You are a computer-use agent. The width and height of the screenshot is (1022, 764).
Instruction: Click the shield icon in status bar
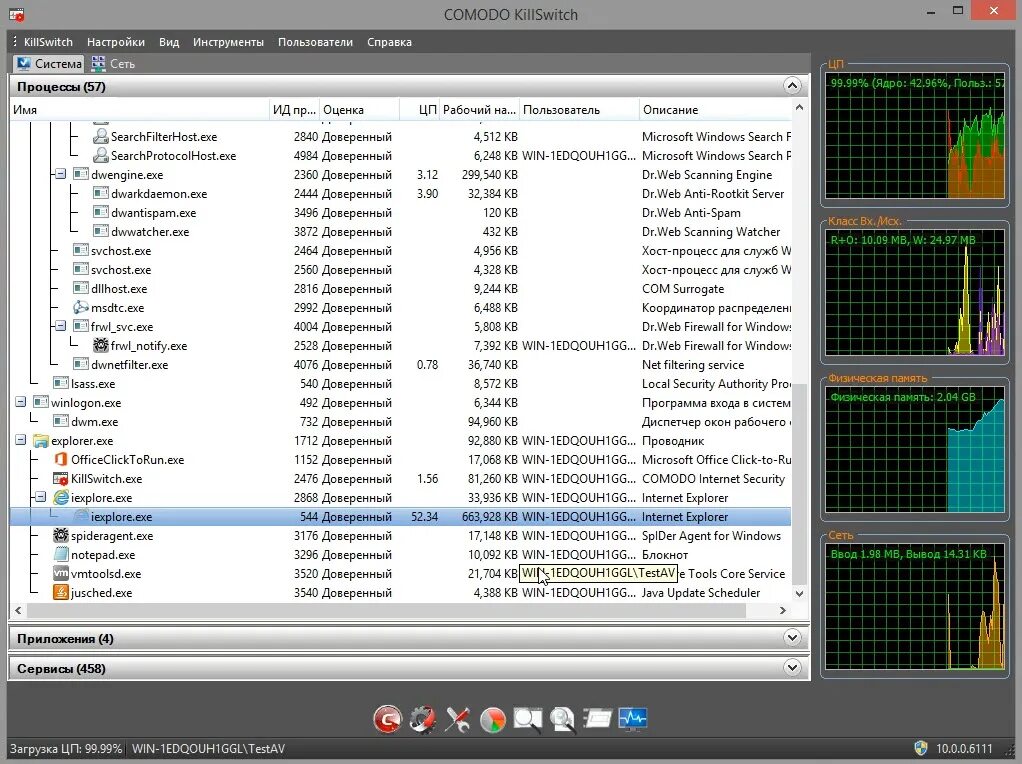(920, 748)
